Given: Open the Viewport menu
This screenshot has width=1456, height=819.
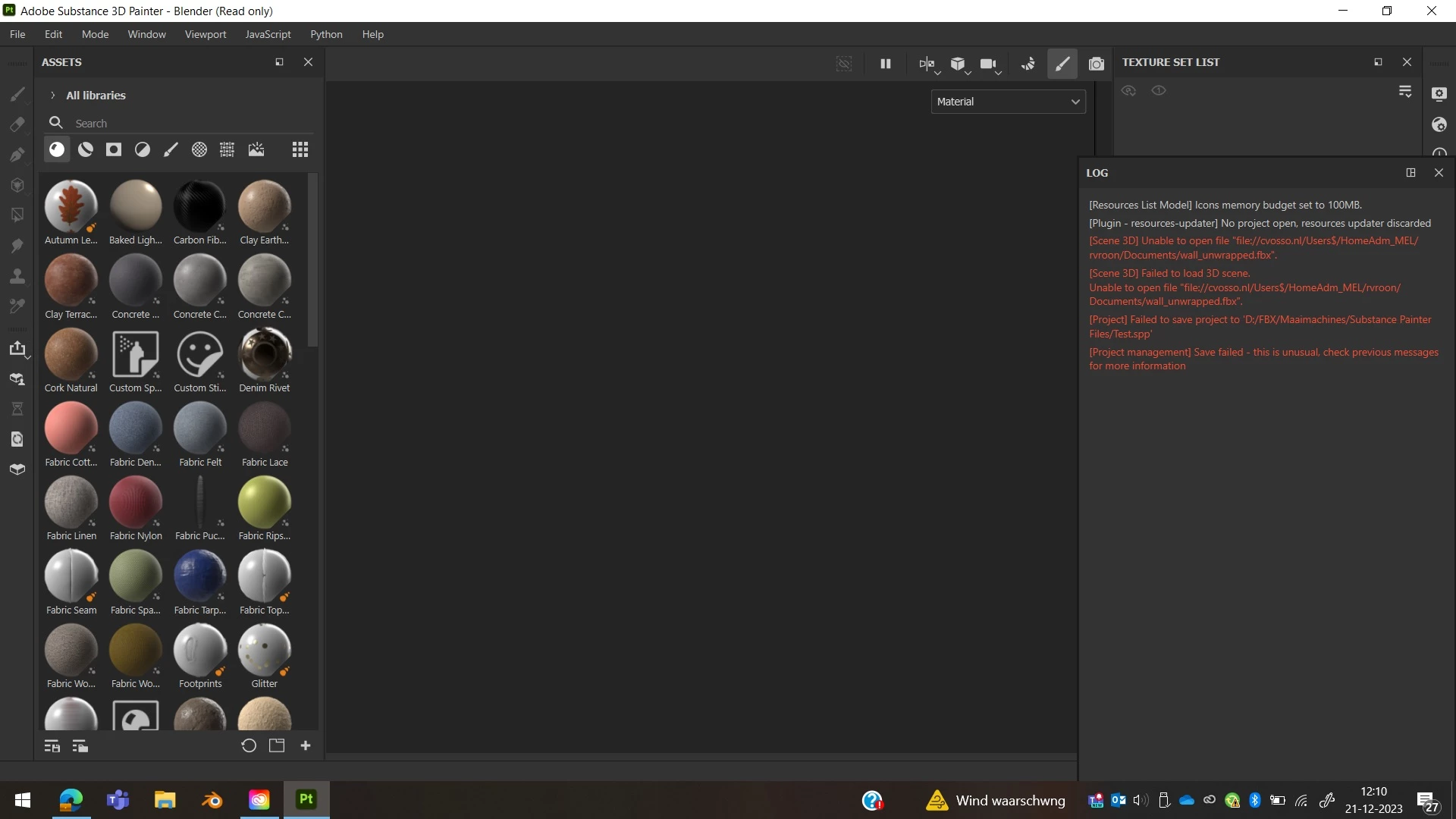Looking at the screenshot, I should (205, 34).
